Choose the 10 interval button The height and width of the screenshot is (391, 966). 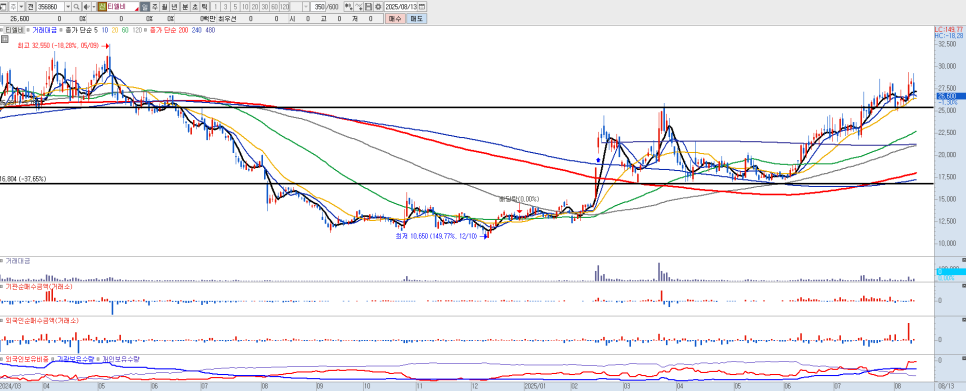click(245, 6)
